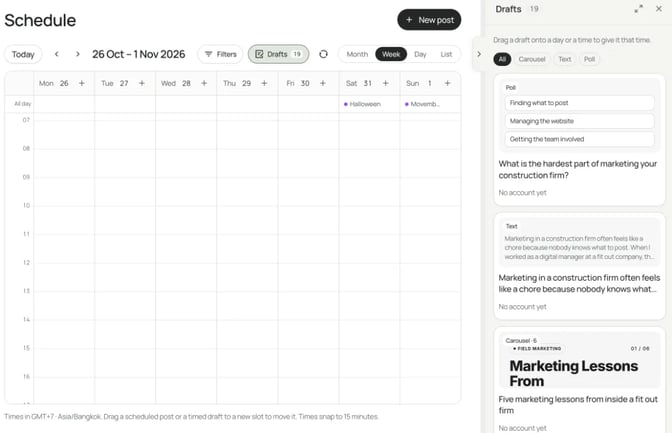The image size is (672, 433).
Task: Filter drafts by Text
Action: tap(564, 59)
